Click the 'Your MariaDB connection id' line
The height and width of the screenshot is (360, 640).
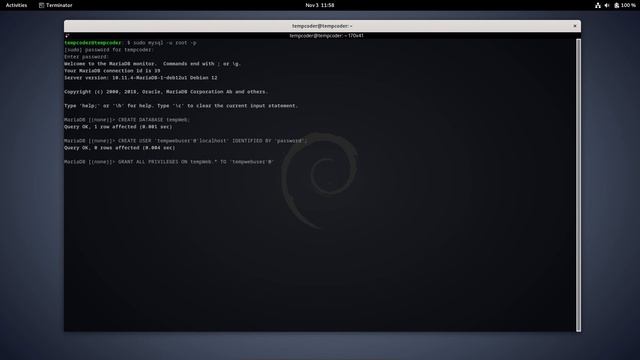112,71
